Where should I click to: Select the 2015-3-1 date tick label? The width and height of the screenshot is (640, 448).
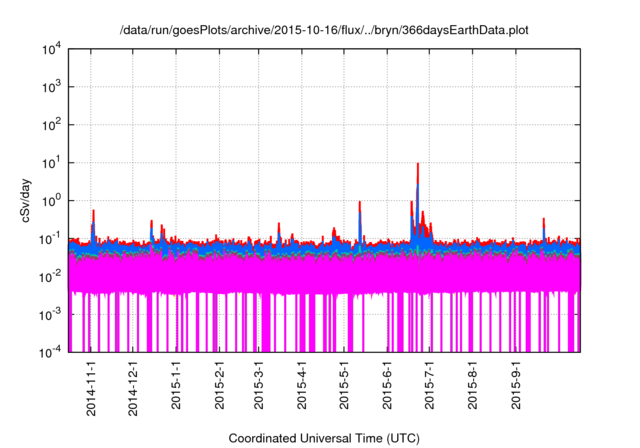click(258, 385)
